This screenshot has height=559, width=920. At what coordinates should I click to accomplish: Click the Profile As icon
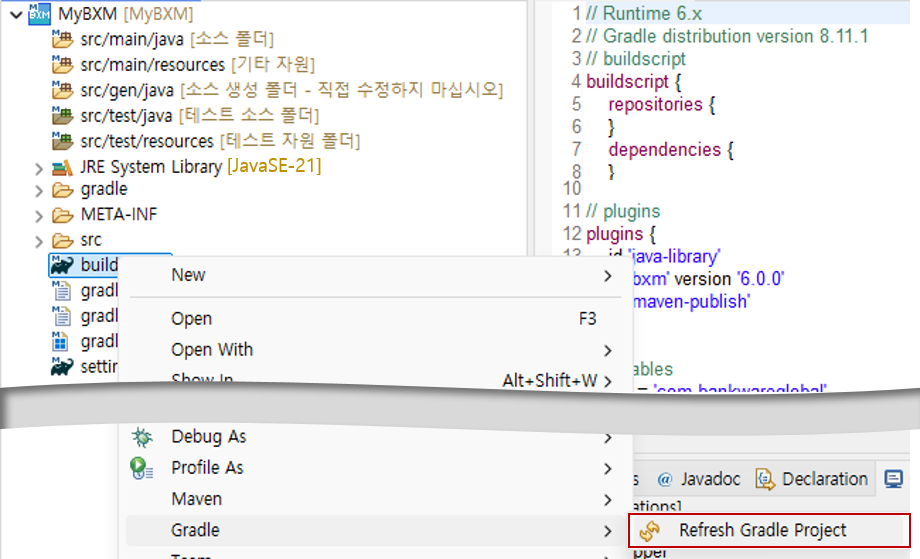[x=141, y=469]
